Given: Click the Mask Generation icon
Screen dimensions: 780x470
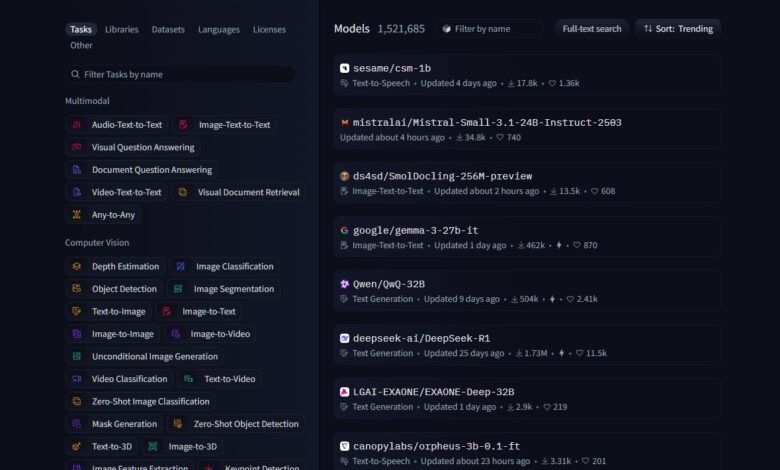Looking at the screenshot, I should 77,424.
